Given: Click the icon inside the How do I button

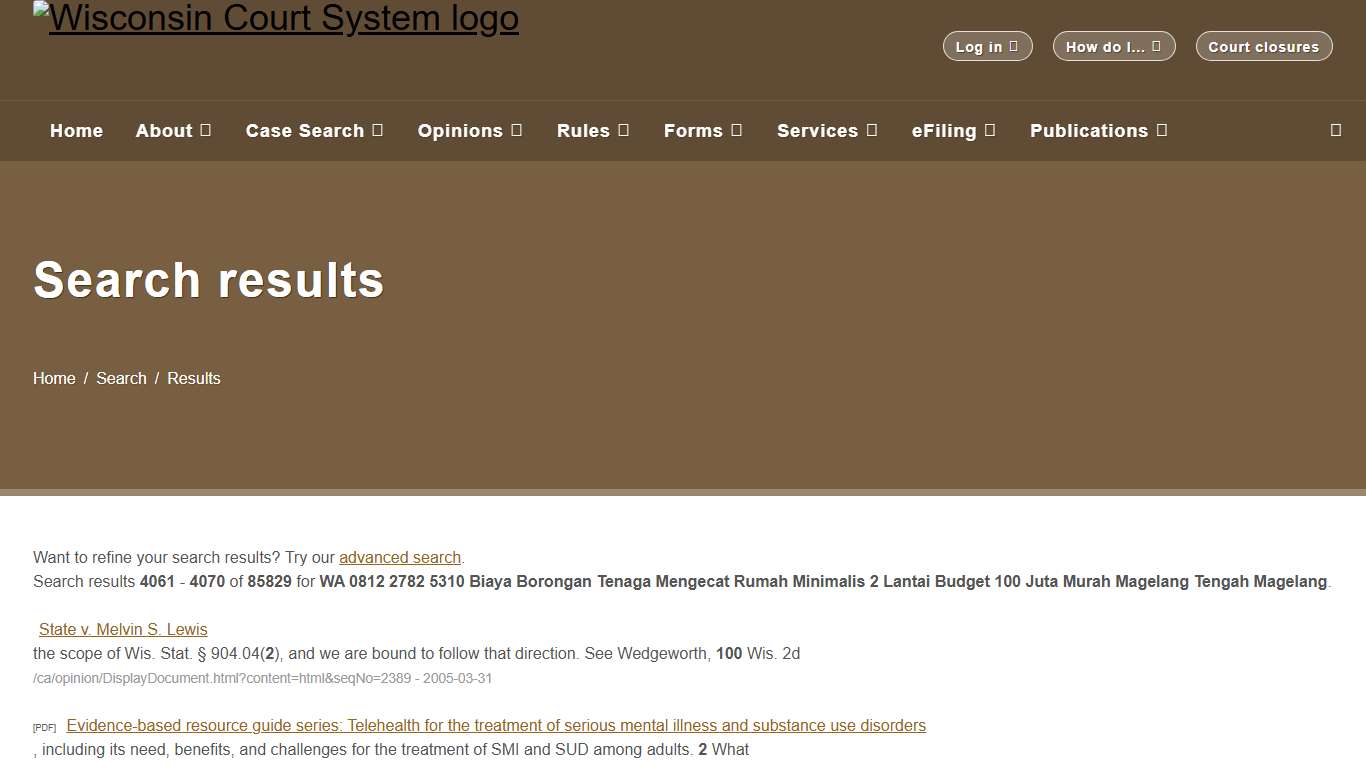Looking at the screenshot, I should (x=1158, y=46).
